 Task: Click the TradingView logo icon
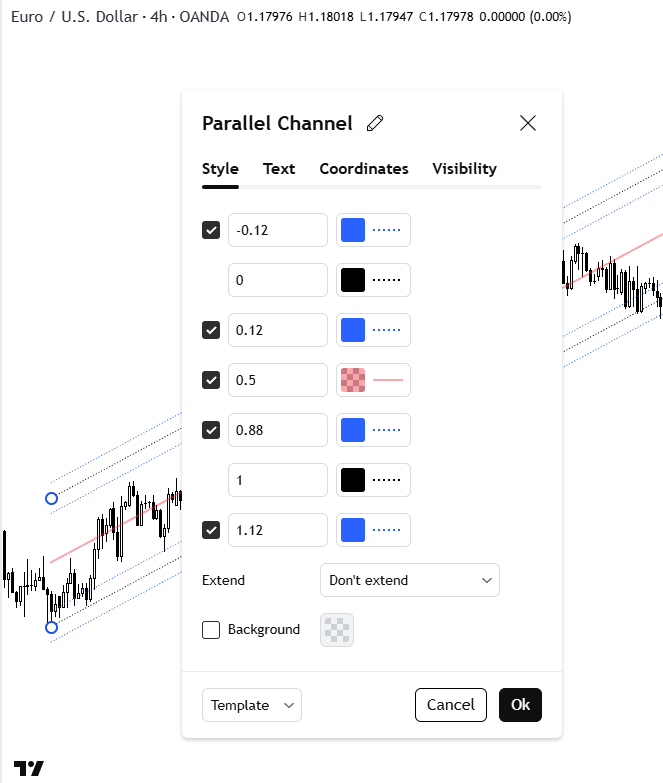coord(31,768)
